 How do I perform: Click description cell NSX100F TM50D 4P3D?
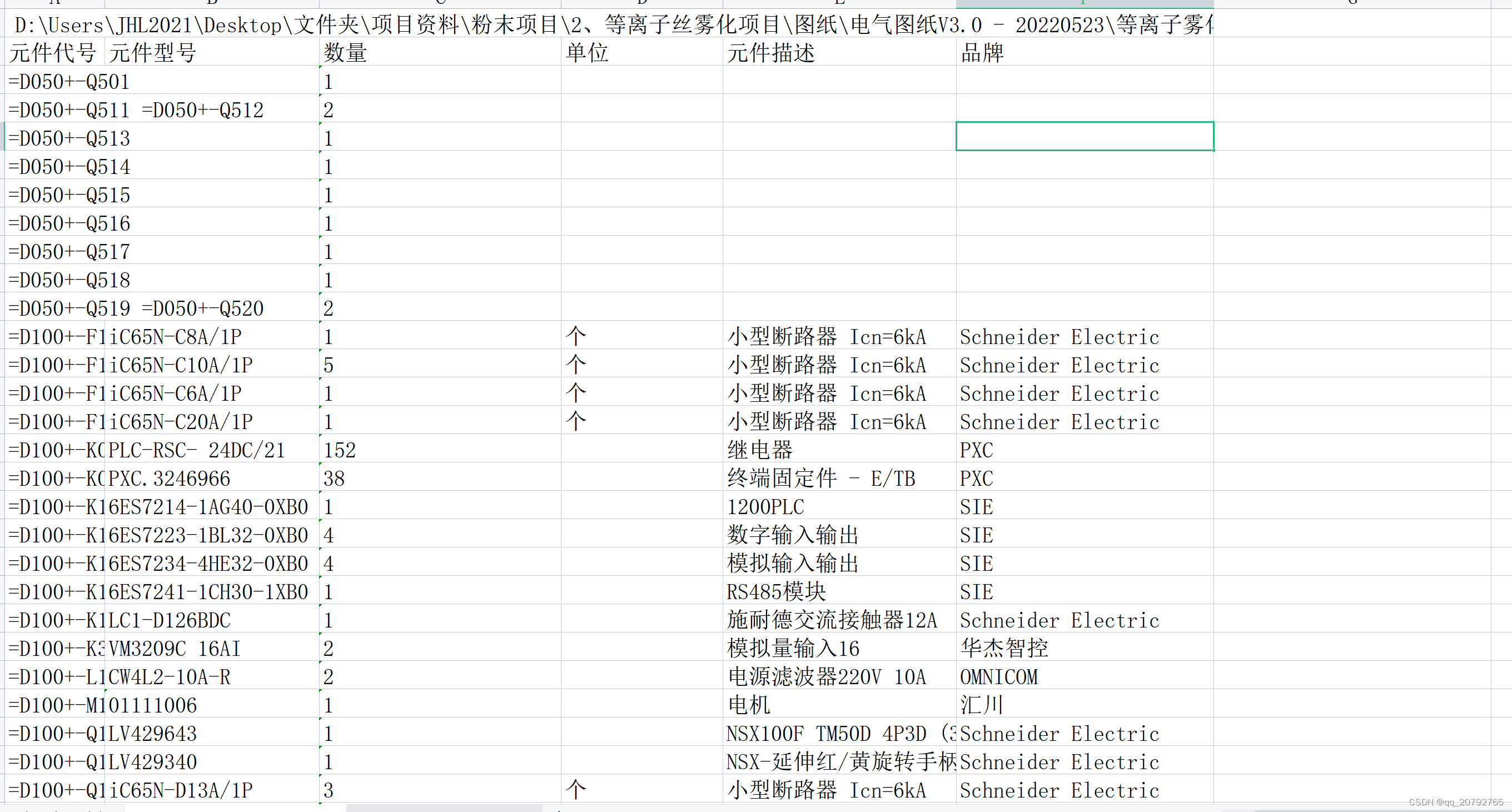(x=839, y=731)
